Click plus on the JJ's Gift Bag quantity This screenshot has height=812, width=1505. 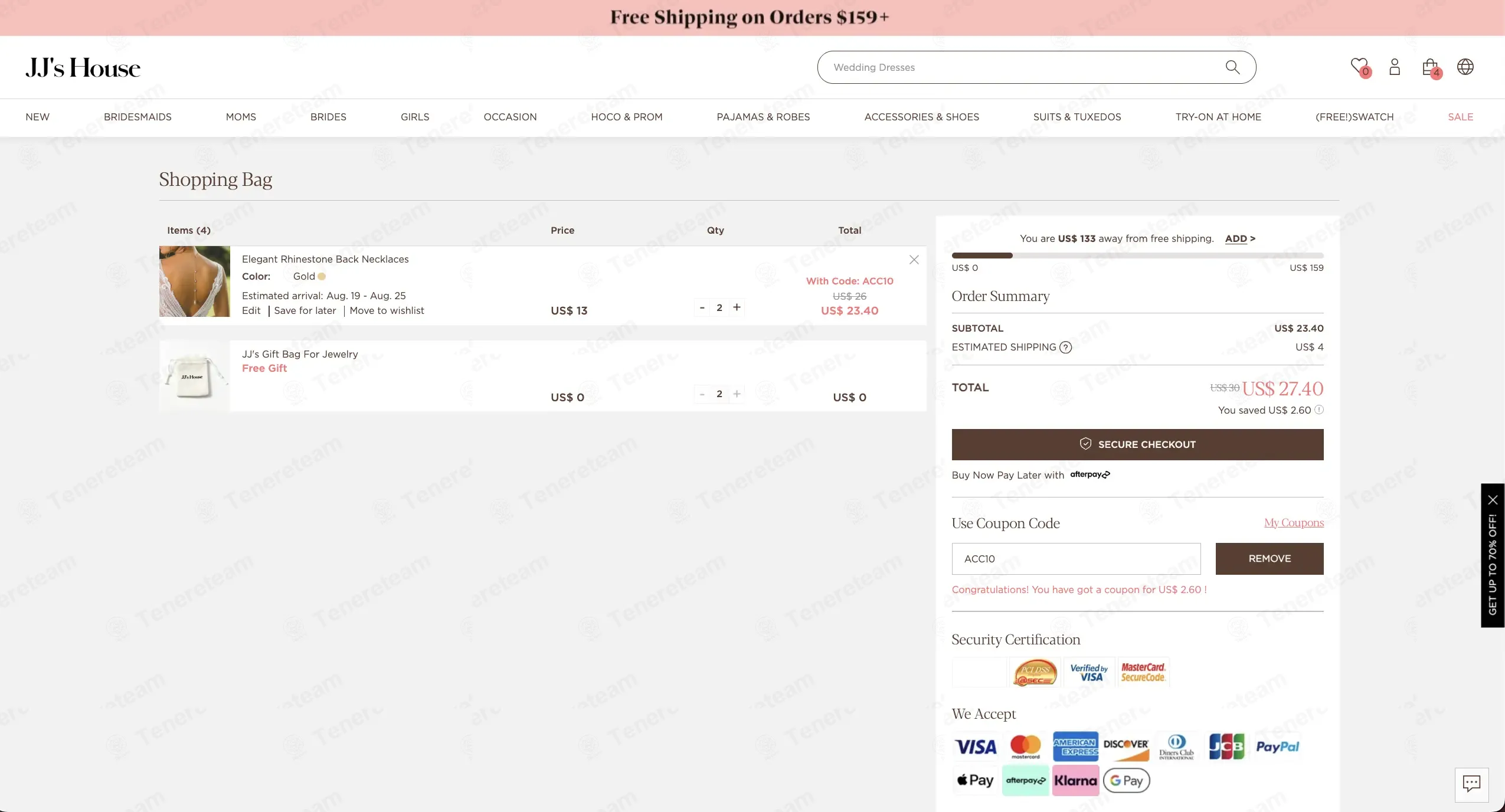tap(737, 394)
